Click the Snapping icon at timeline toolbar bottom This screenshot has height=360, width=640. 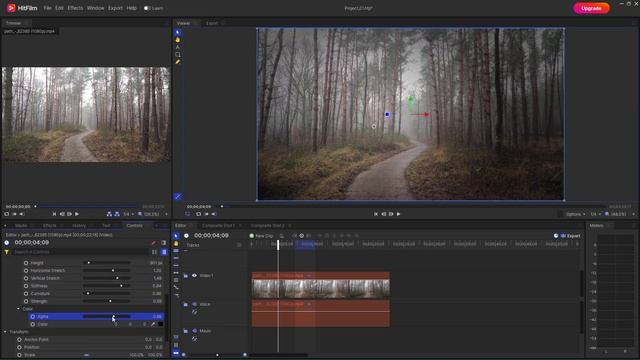[x=176, y=353]
